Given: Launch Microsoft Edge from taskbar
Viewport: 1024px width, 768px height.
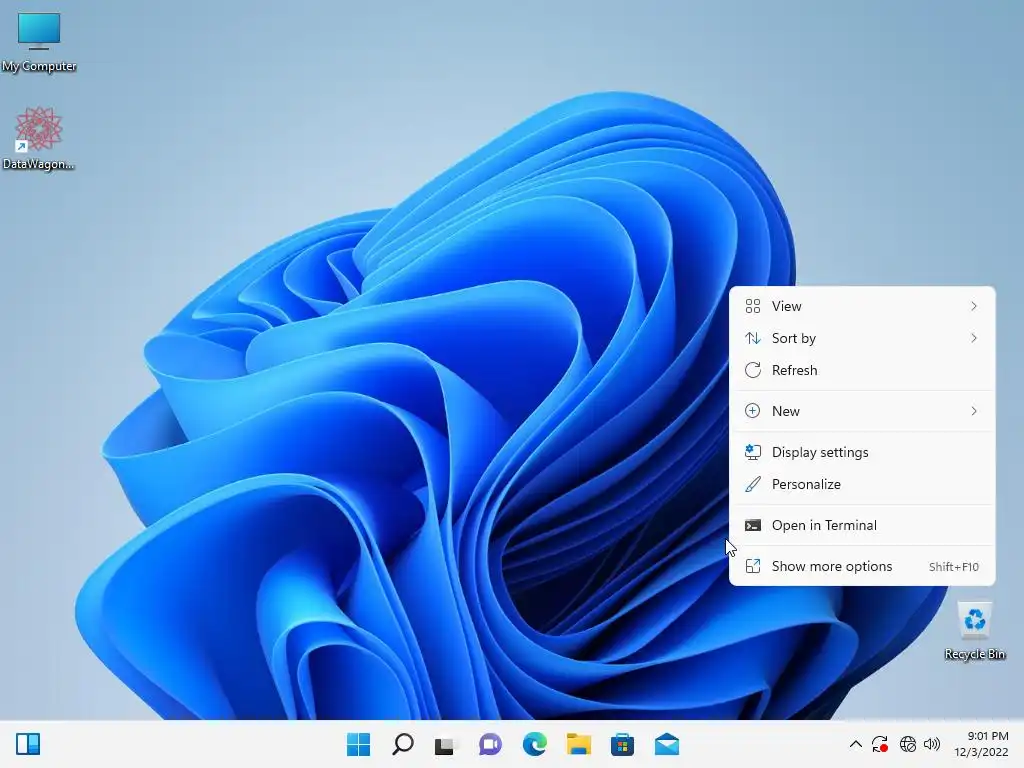Looking at the screenshot, I should pyautogui.click(x=534, y=744).
